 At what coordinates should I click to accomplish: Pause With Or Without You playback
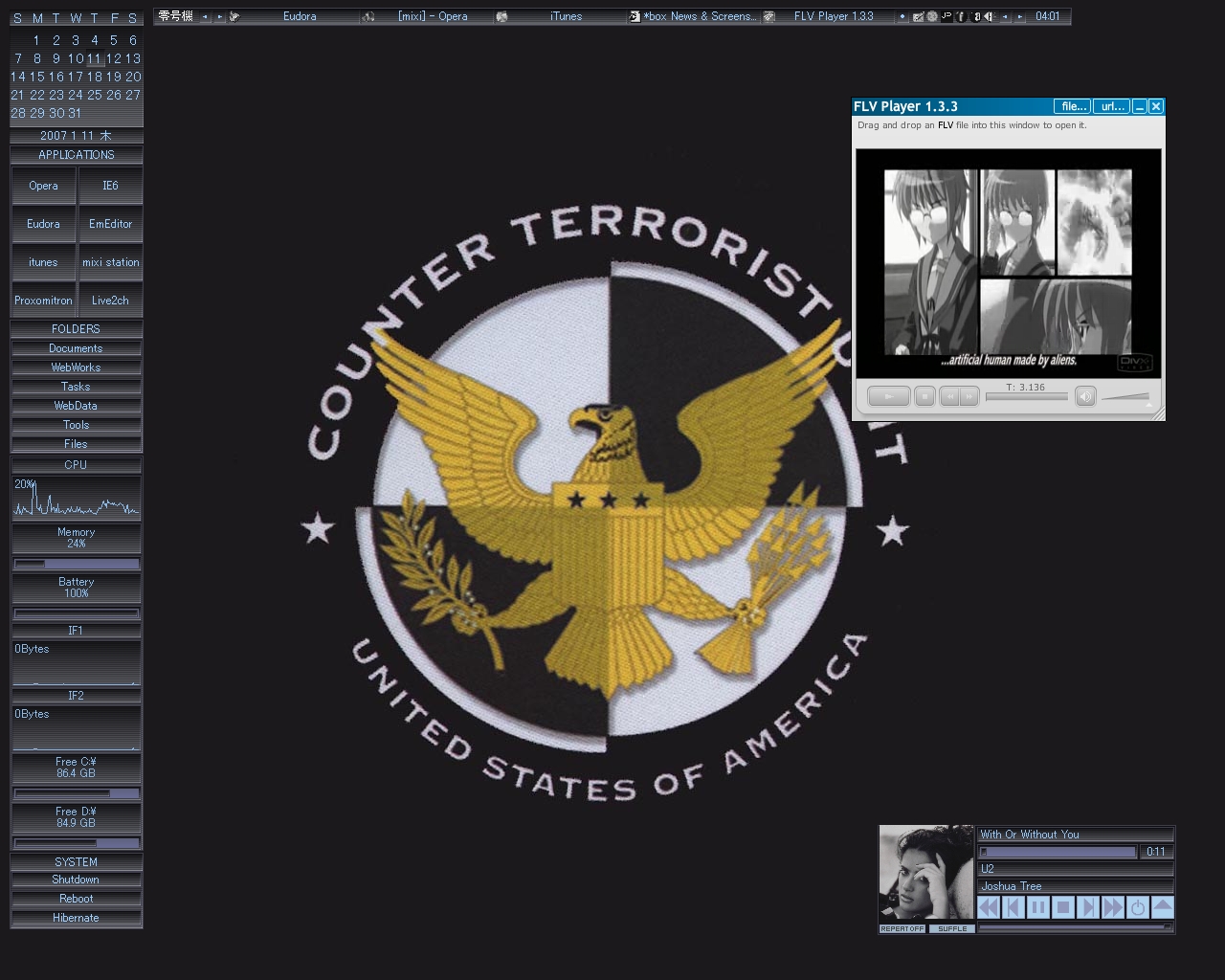click(1038, 907)
